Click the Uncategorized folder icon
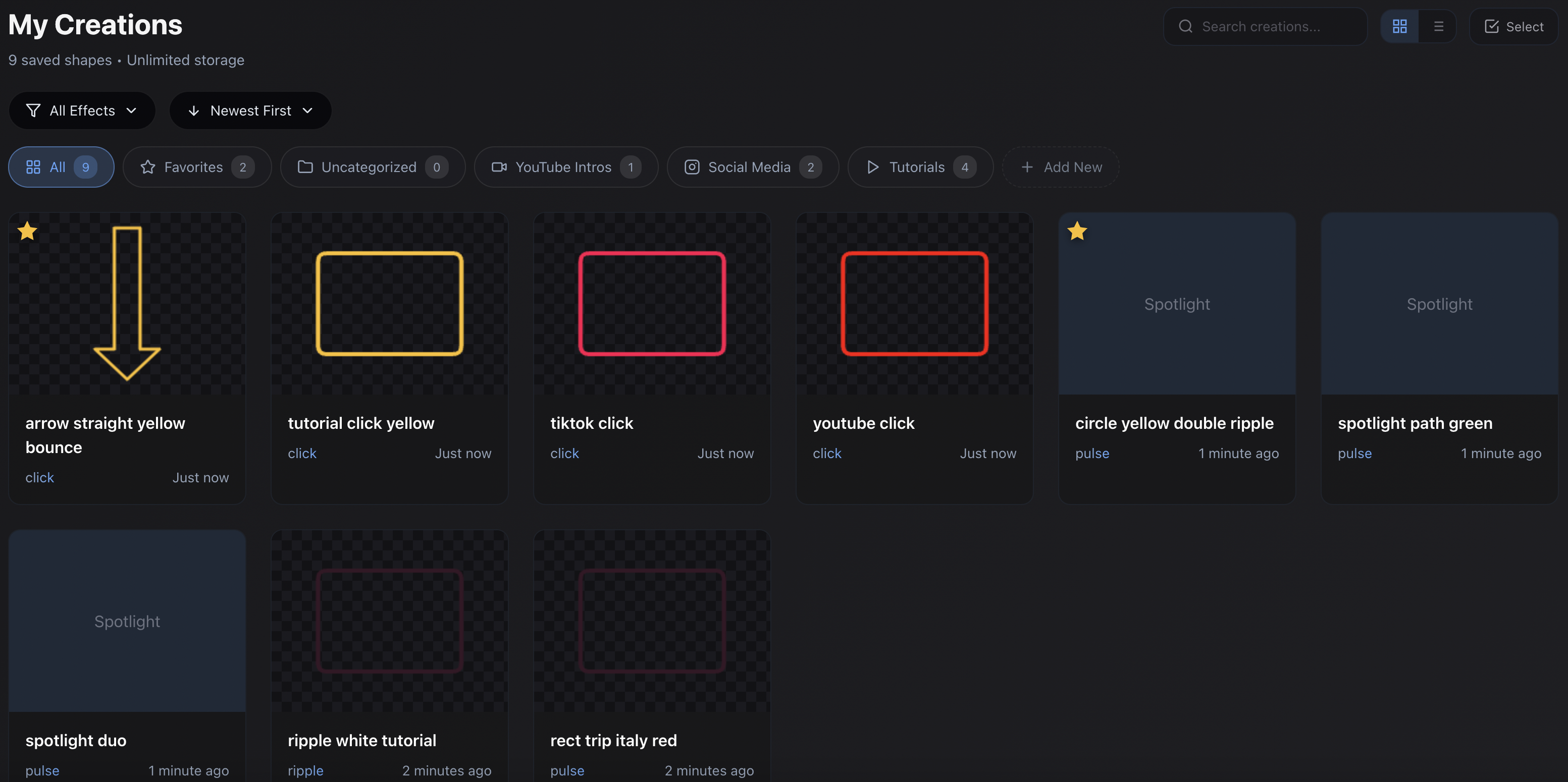This screenshot has width=1568, height=782. pos(305,166)
